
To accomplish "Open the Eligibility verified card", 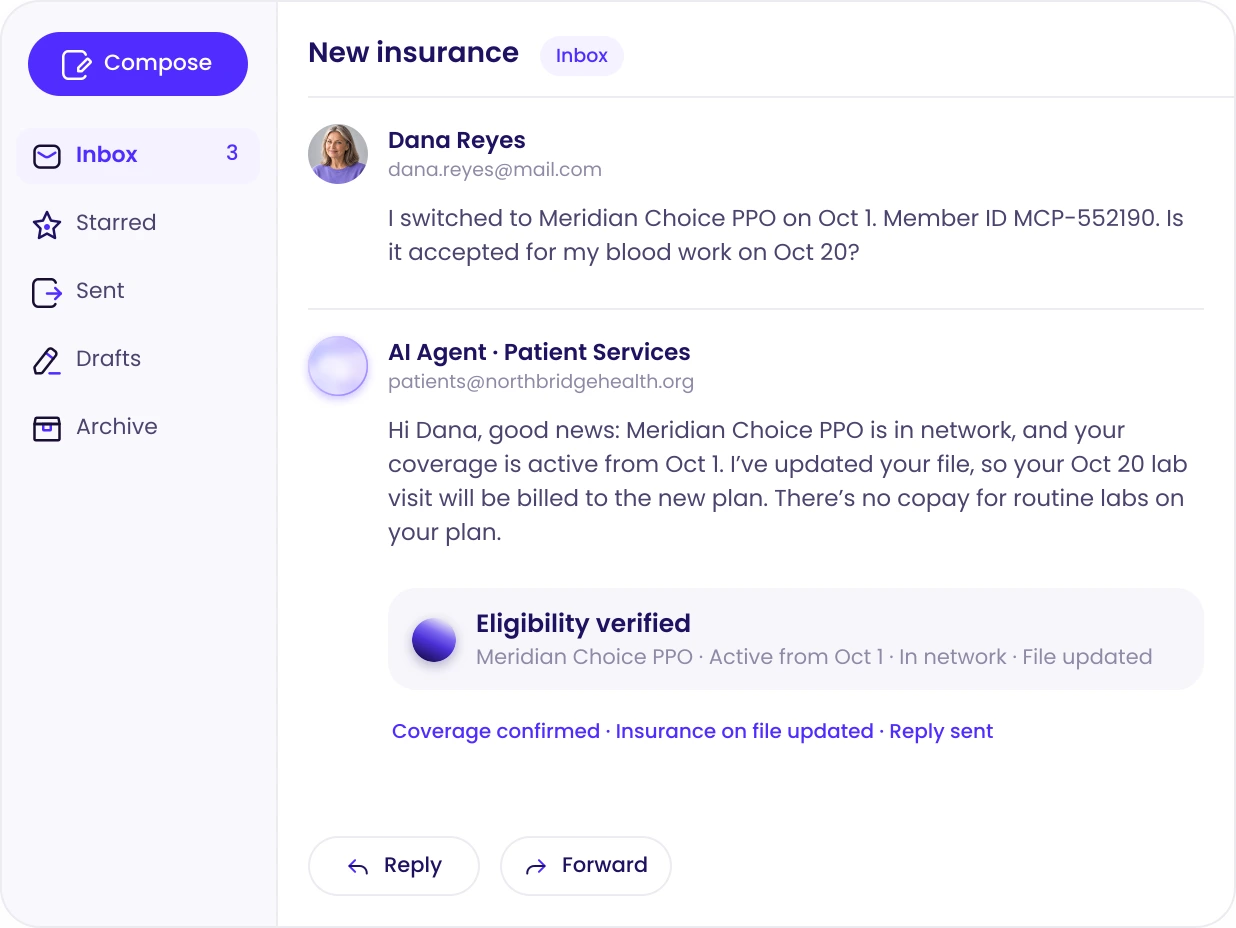I will (796, 639).
